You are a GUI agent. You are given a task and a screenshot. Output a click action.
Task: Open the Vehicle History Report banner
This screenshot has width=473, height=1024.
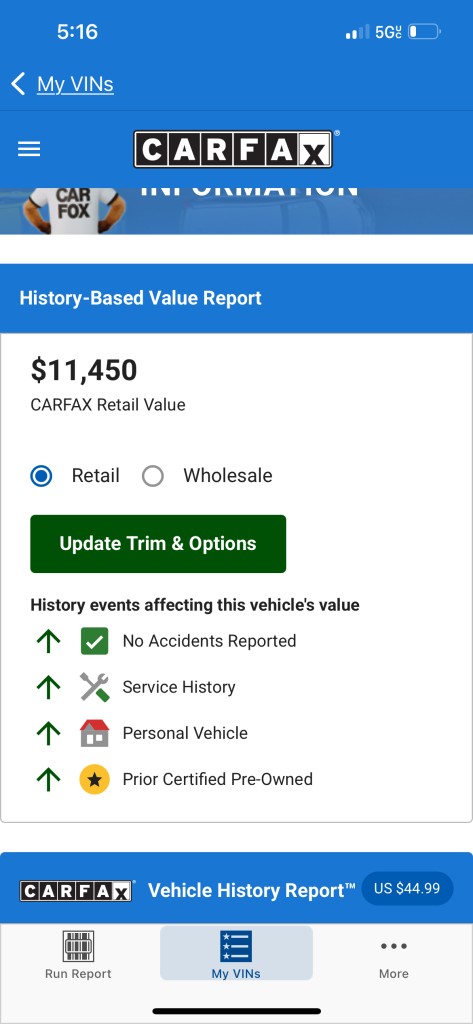coord(236,888)
